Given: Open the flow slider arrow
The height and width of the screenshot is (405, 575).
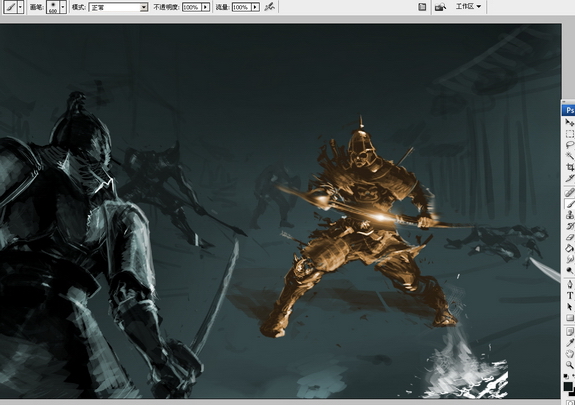Looking at the screenshot, I should point(256,7).
